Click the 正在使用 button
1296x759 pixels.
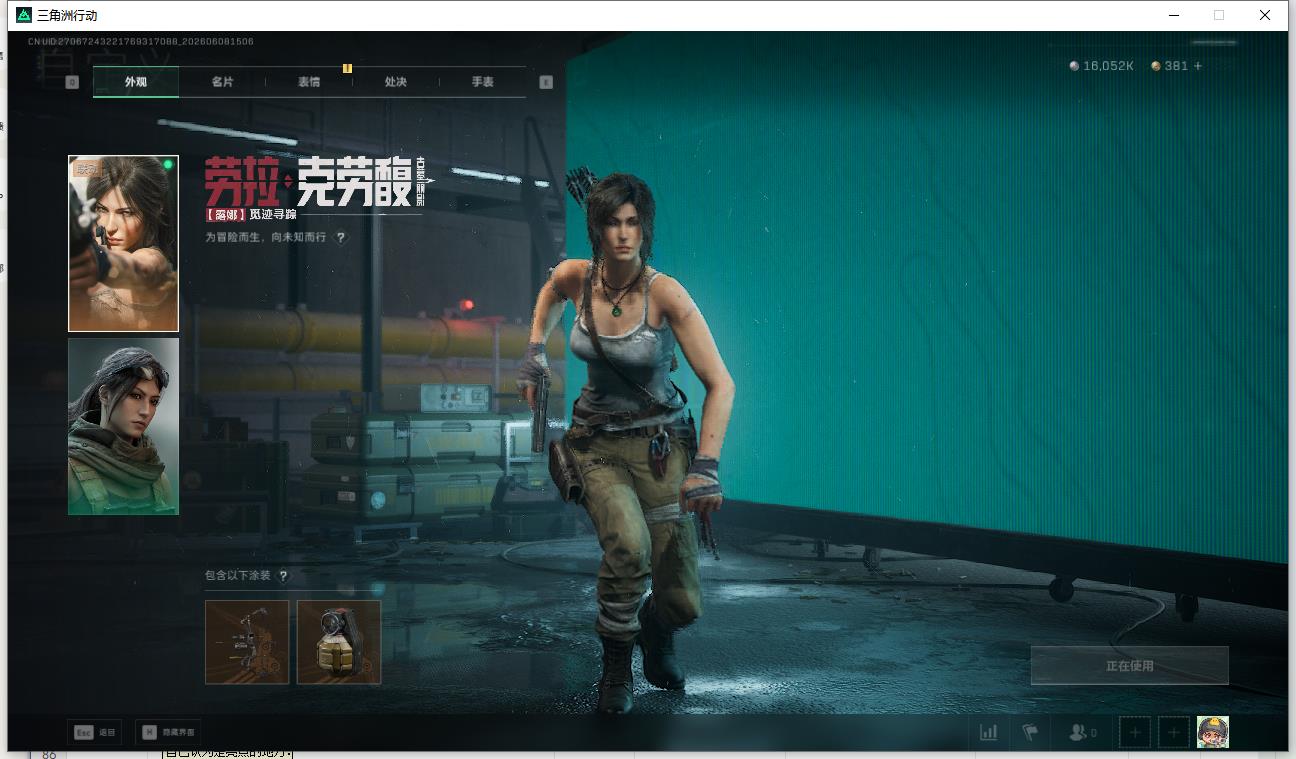tap(1130, 666)
